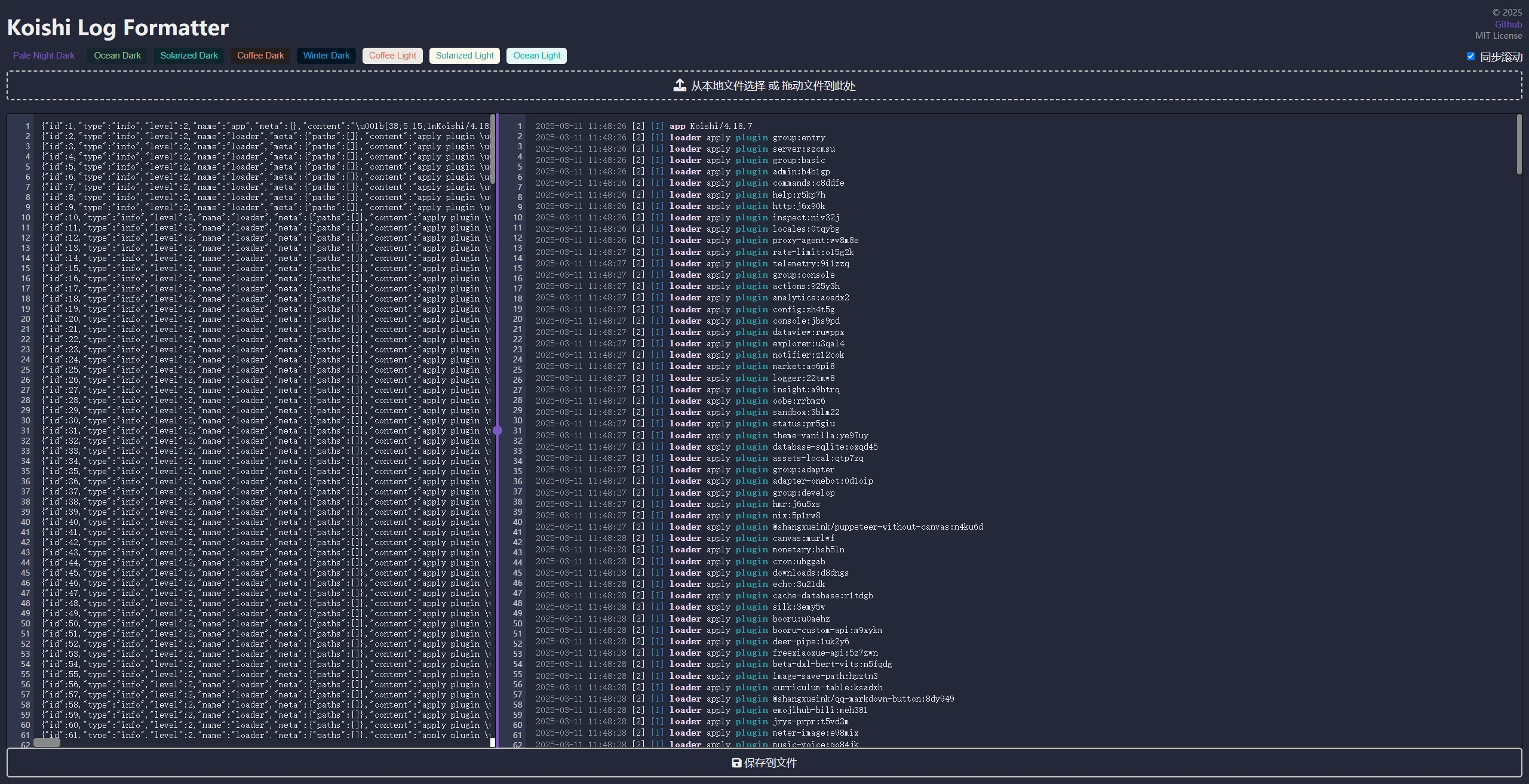This screenshot has width=1529, height=784.
Task: Choose the Coffee Dark theme
Action: pyautogui.click(x=260, y=56)
